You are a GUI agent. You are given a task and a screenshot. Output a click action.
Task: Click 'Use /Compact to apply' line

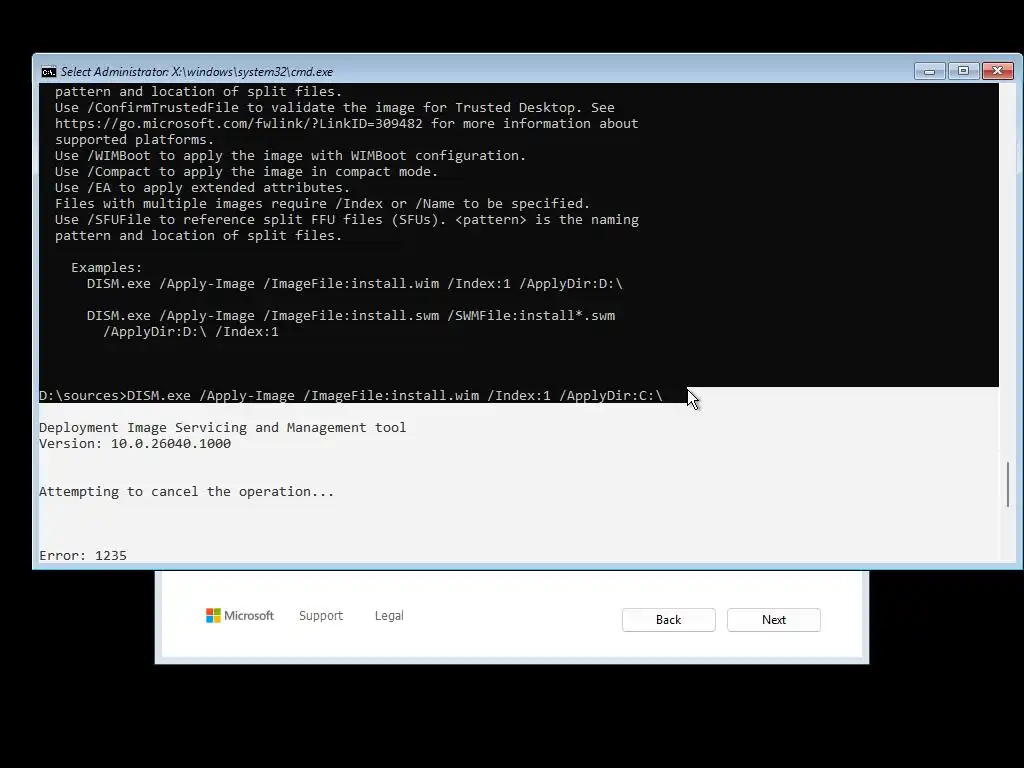pyautogui.click(x=246, y=172)
